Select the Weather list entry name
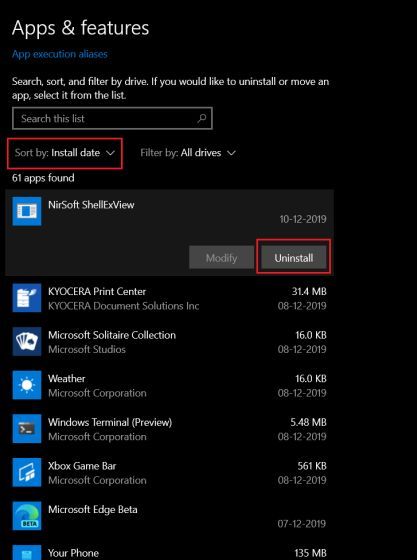The image size is (417, 560). tap(67, 379)
